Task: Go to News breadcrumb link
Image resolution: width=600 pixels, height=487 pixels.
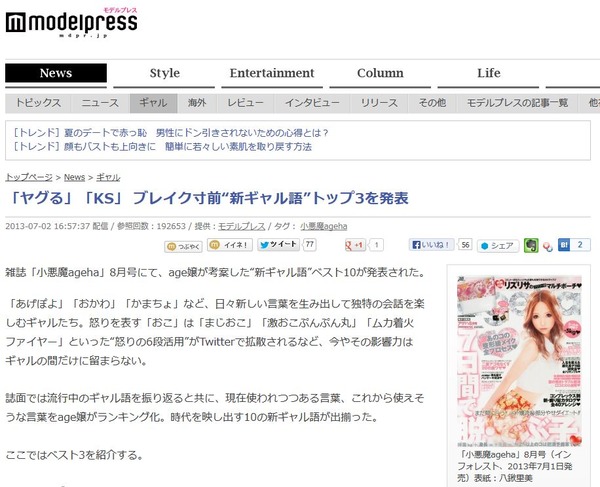Action: click(x=74, y=177)
